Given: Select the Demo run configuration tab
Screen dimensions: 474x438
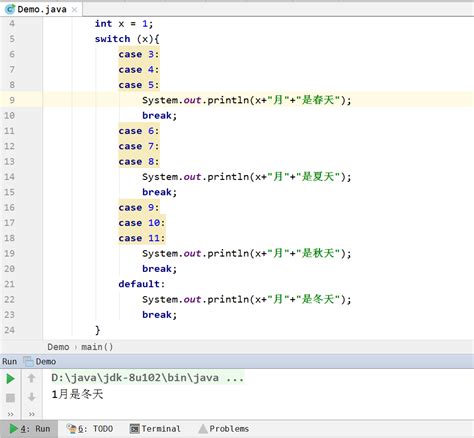Looking at the screenshot, I should (40, 361).
